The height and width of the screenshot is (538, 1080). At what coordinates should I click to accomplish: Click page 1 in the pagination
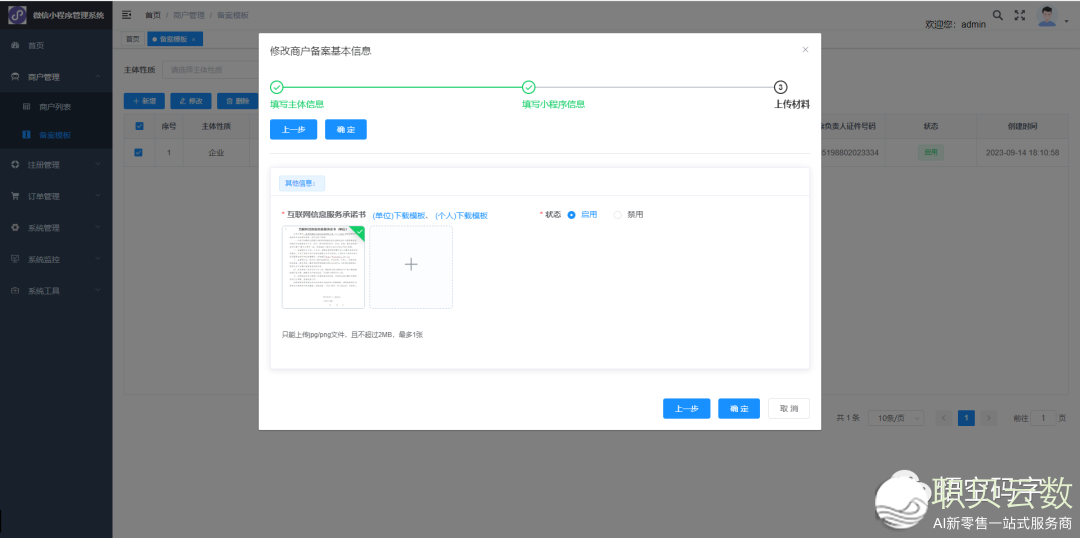click(x=966, y=417)
